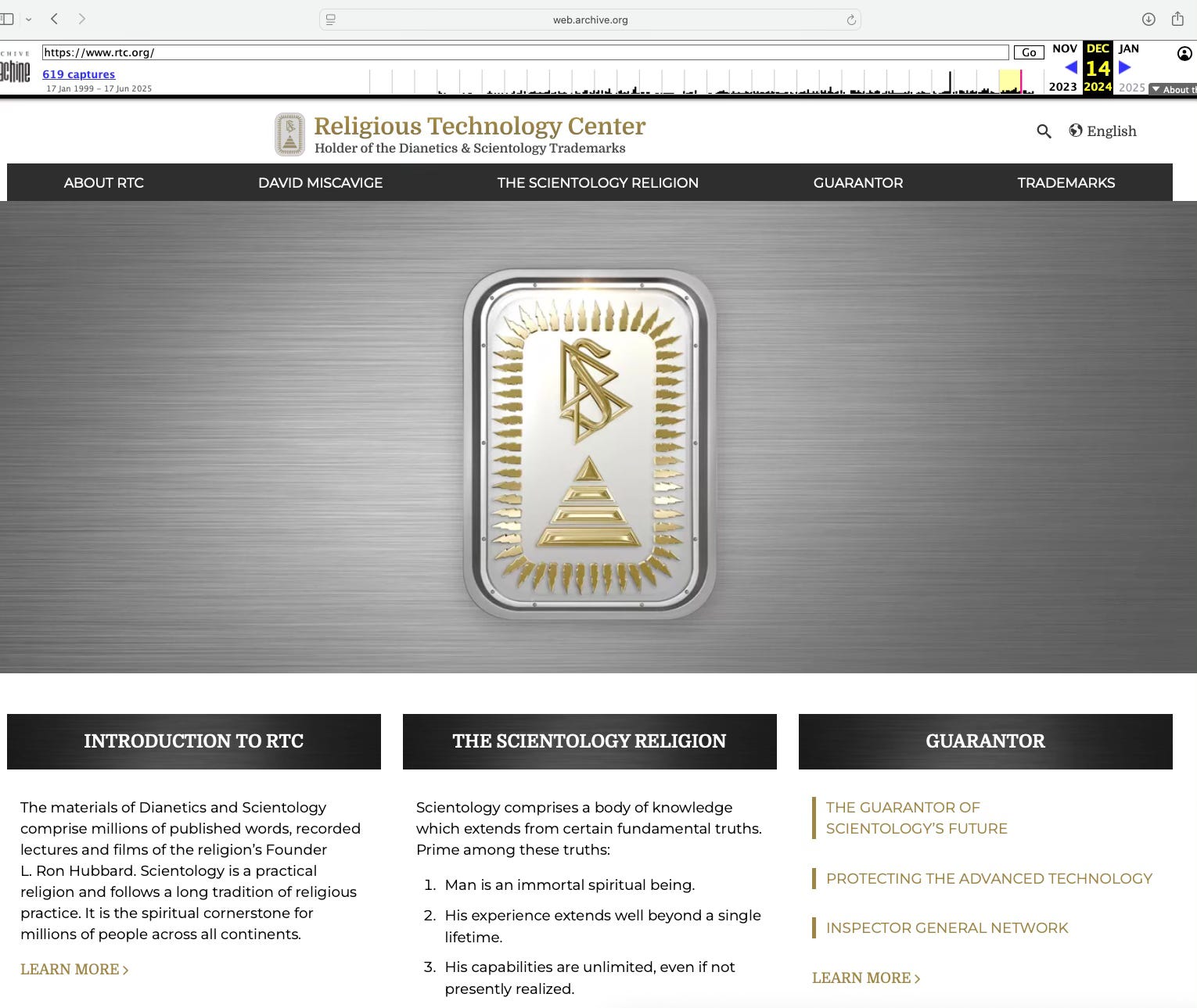Open the Religious Technology Center title link

[x=480, y=126]
